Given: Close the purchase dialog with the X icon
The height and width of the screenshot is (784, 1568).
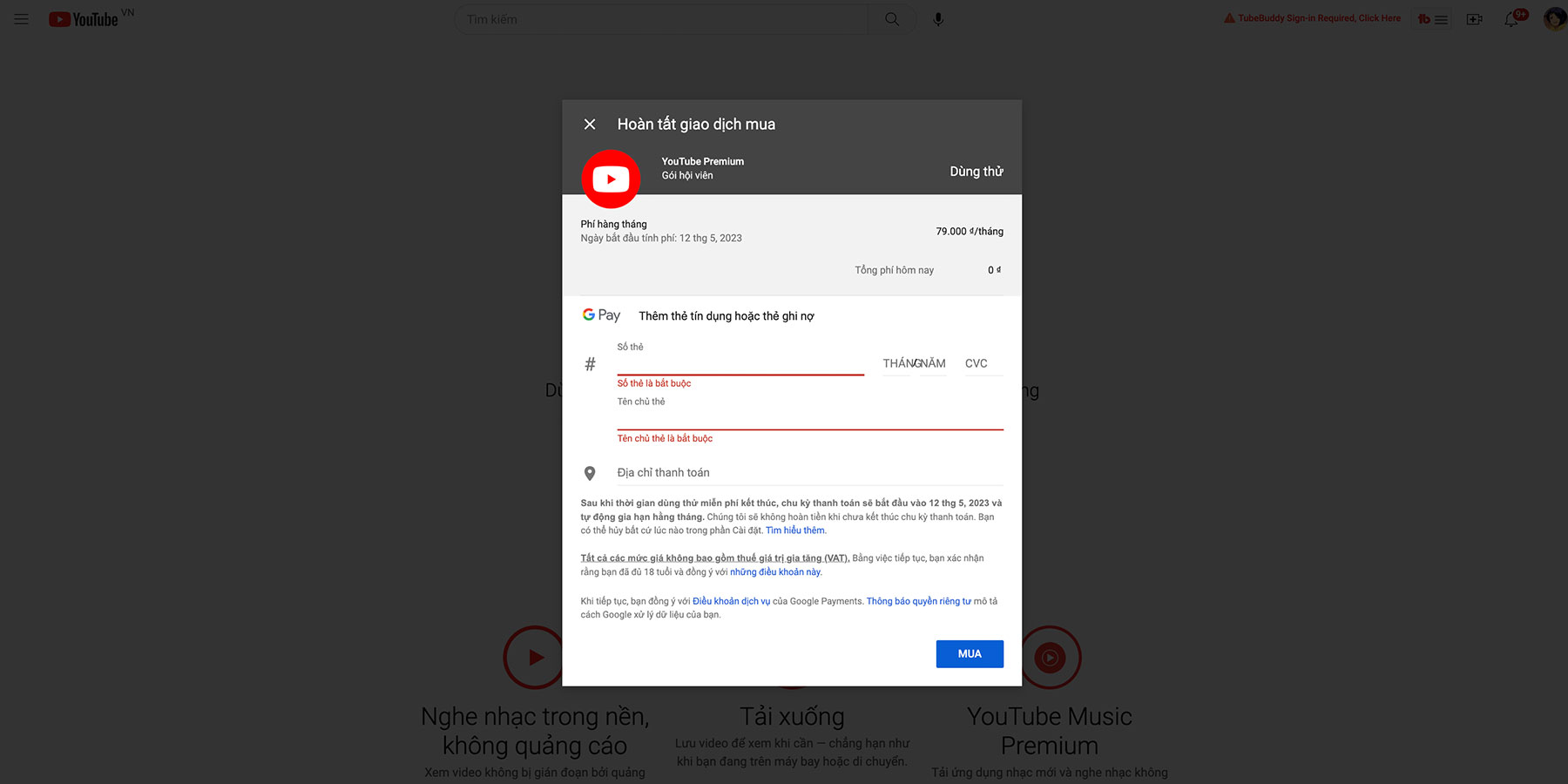Looking at the screenshot, I should pos(590,125).
